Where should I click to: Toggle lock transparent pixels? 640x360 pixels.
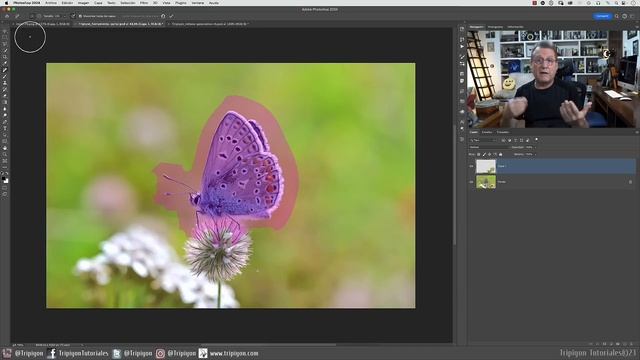[479, 154]
